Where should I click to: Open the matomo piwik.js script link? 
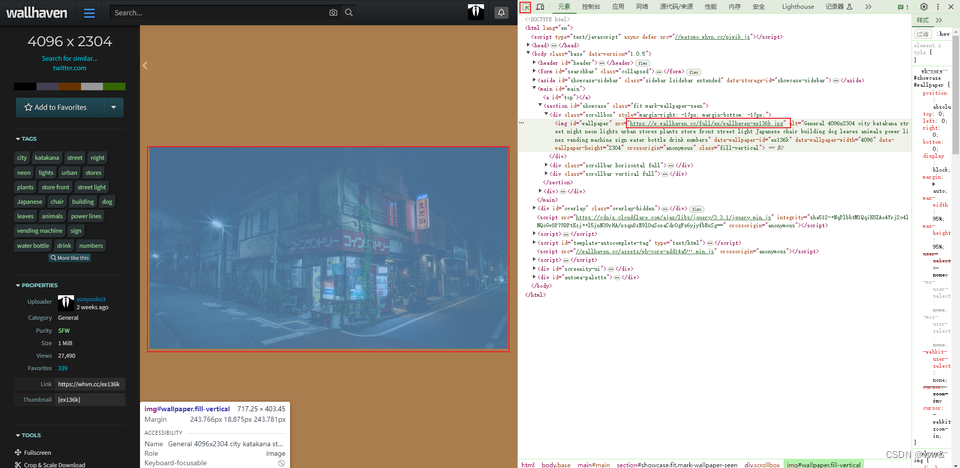click(713, 37)
